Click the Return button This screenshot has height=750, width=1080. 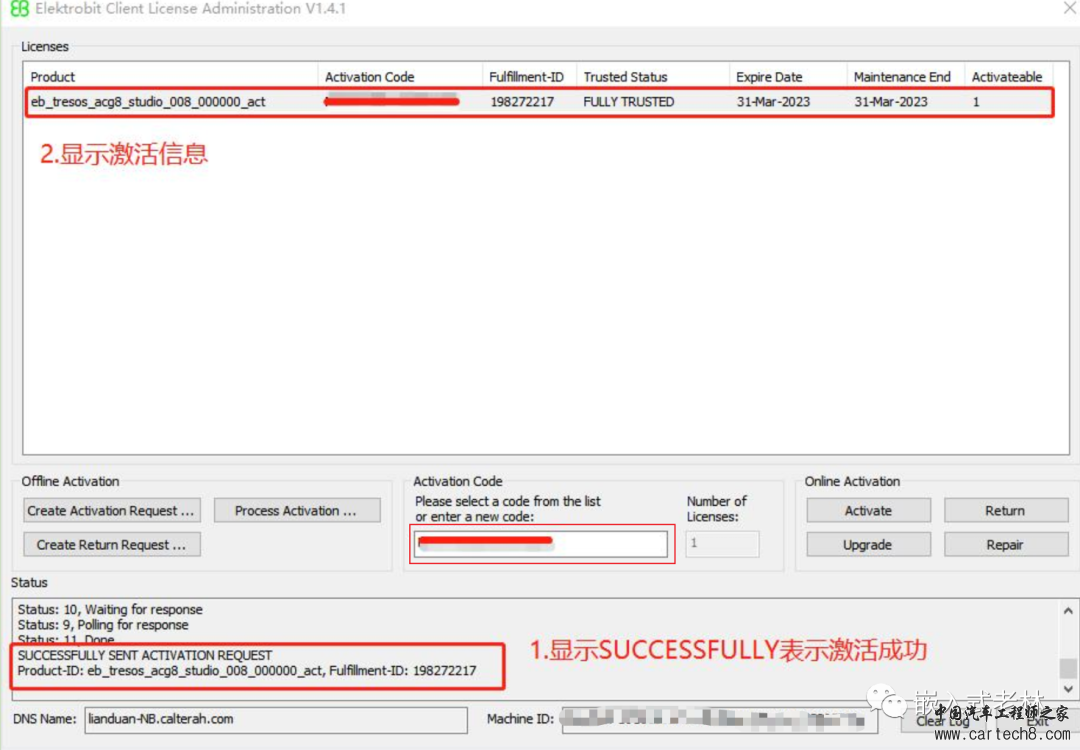click(x=1006, y=510)
